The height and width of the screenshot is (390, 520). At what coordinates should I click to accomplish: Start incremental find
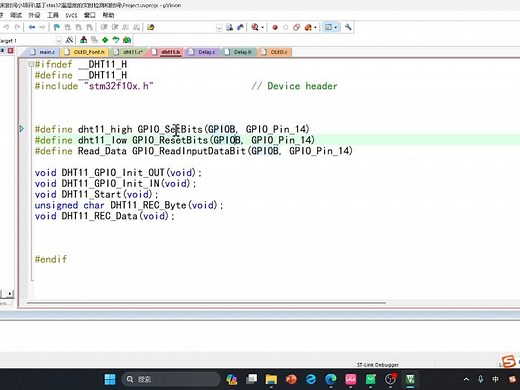pyautogui.click(x=240, y=27)
